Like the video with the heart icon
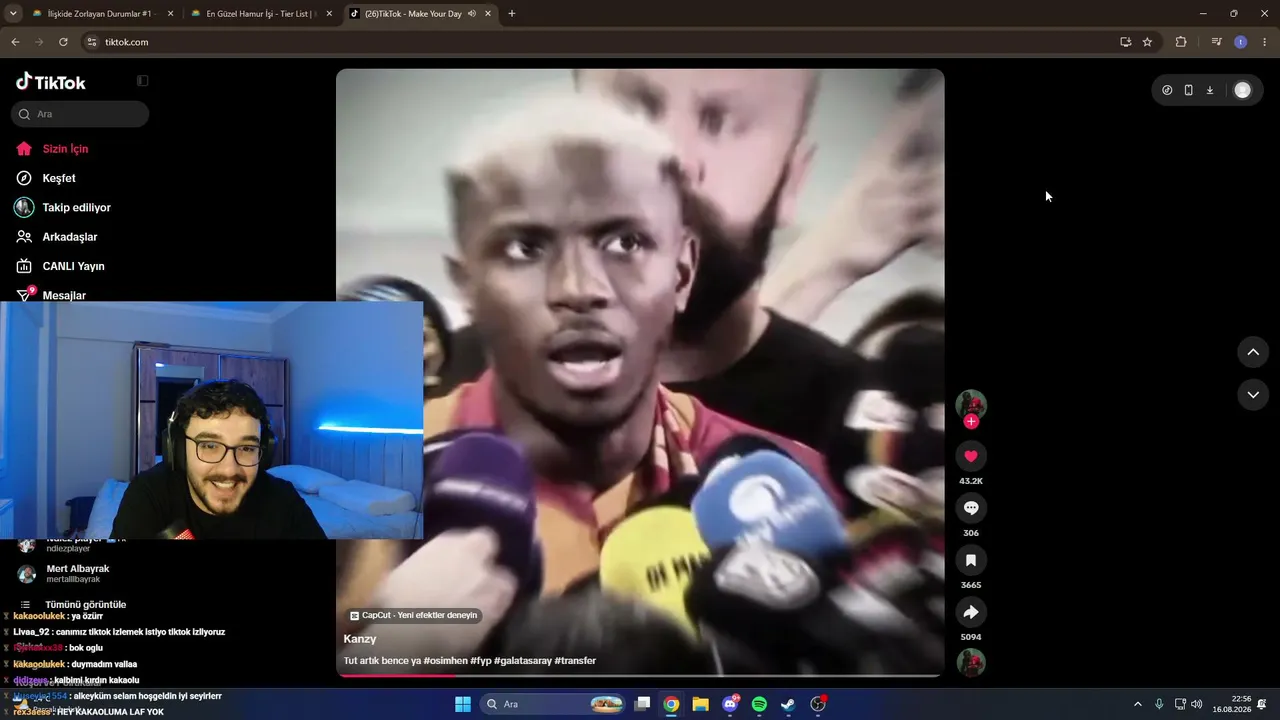Viewport: 1280px width, 720px height. [971, 456]
